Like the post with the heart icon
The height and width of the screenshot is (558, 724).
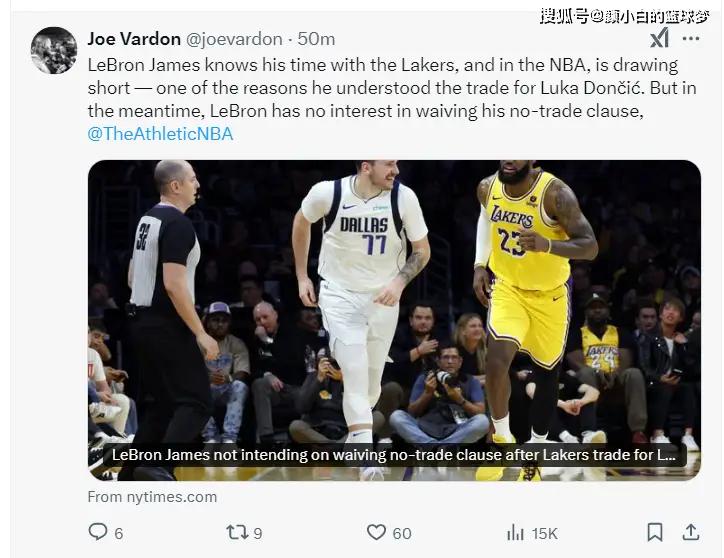[376, 532]
